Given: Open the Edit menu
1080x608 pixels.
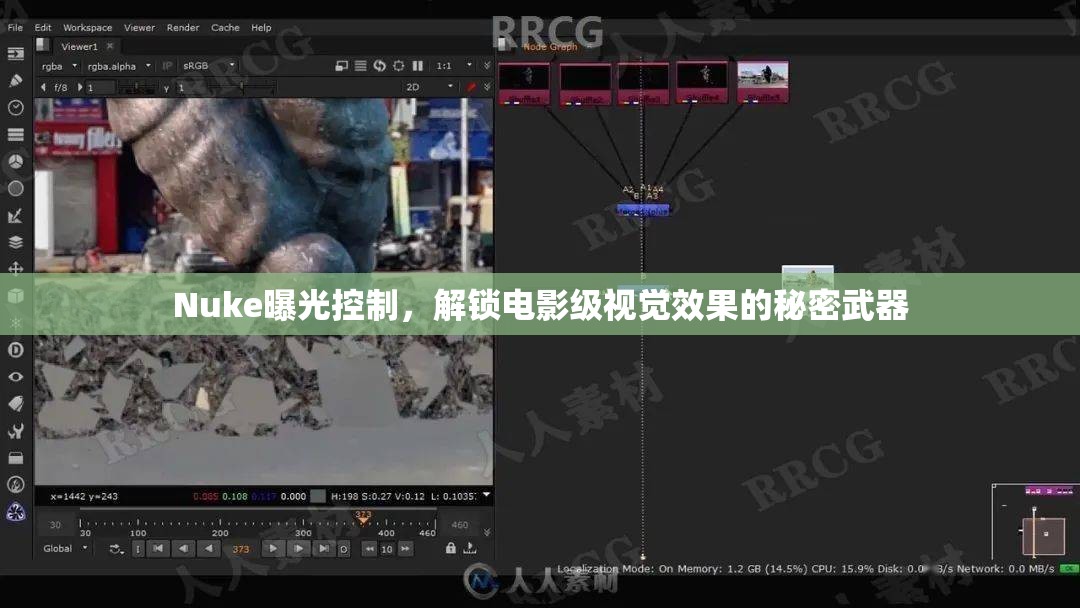Looking at the screenshot, I should (x=43, y=28).
